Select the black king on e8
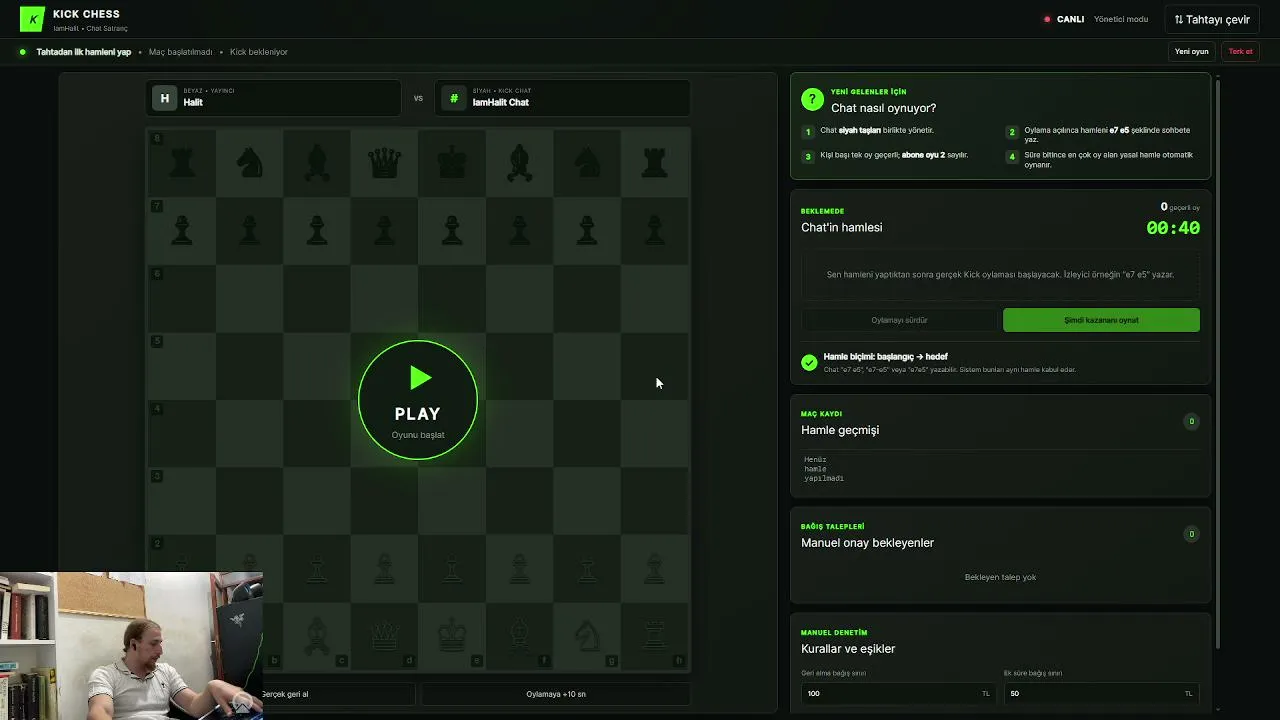The height and width of the screenshot is (720, 1280). (452, 162)
